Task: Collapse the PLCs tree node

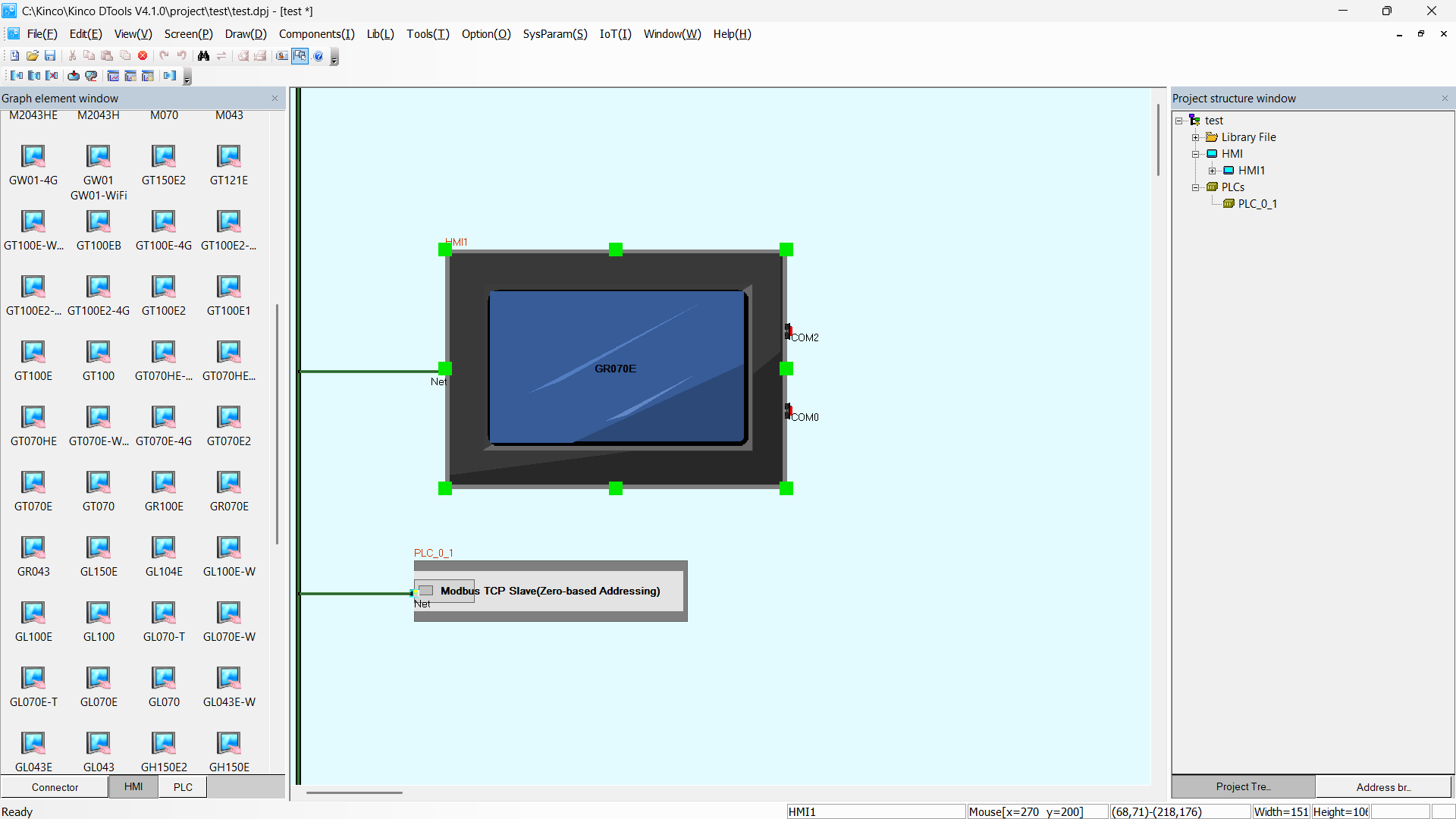Action: point(1196,187)
